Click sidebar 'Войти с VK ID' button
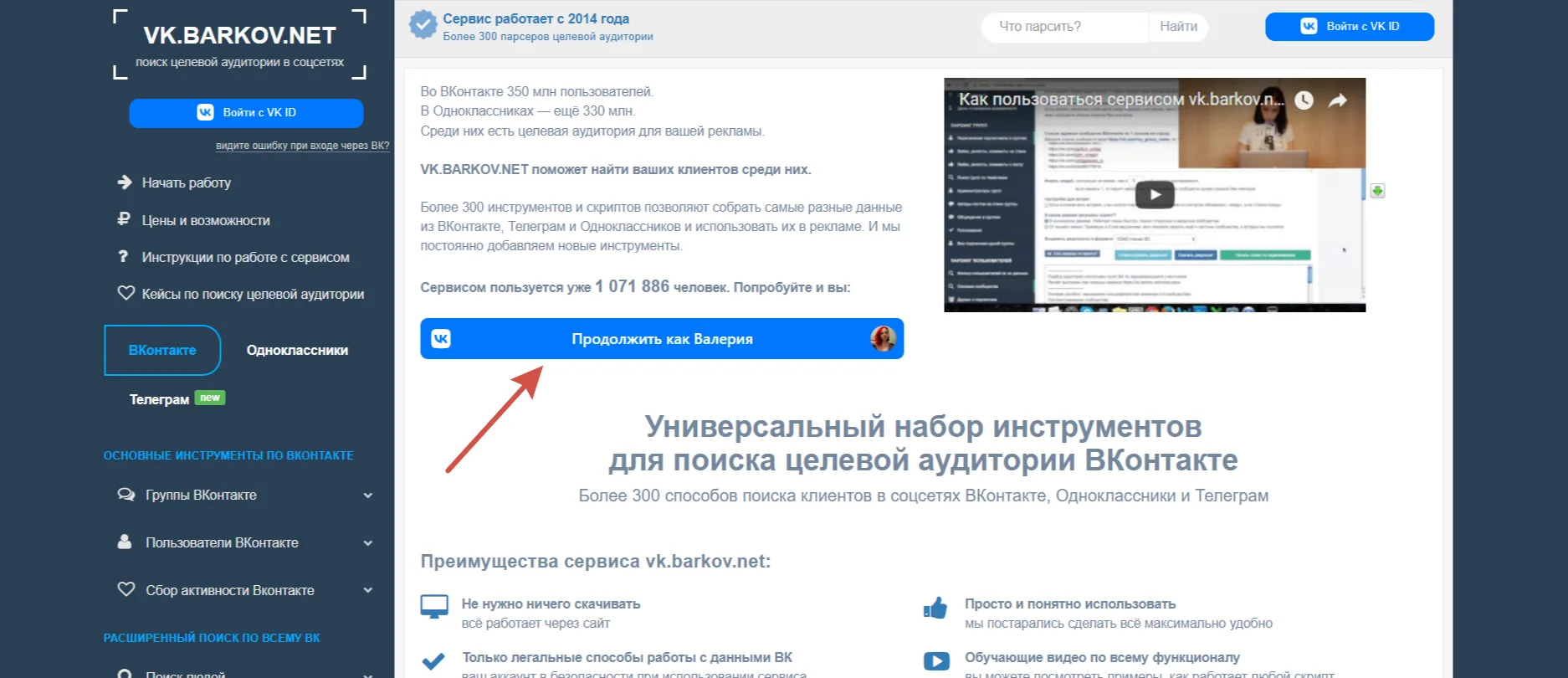Image resolution: width=1568 pixels, height=678 pixels. pos(246,113)
